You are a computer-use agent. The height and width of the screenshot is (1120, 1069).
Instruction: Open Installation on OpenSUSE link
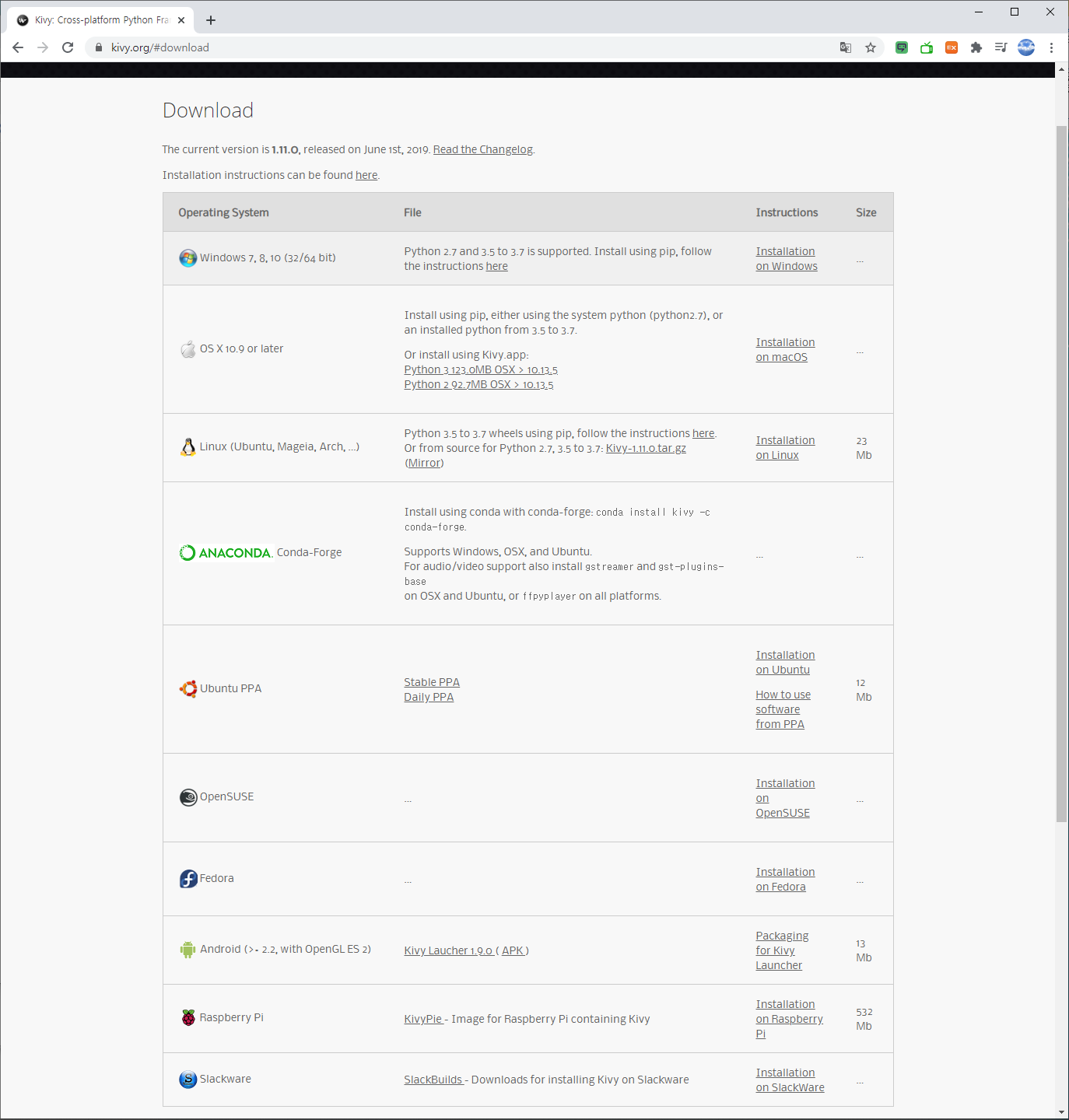(785, 798)
